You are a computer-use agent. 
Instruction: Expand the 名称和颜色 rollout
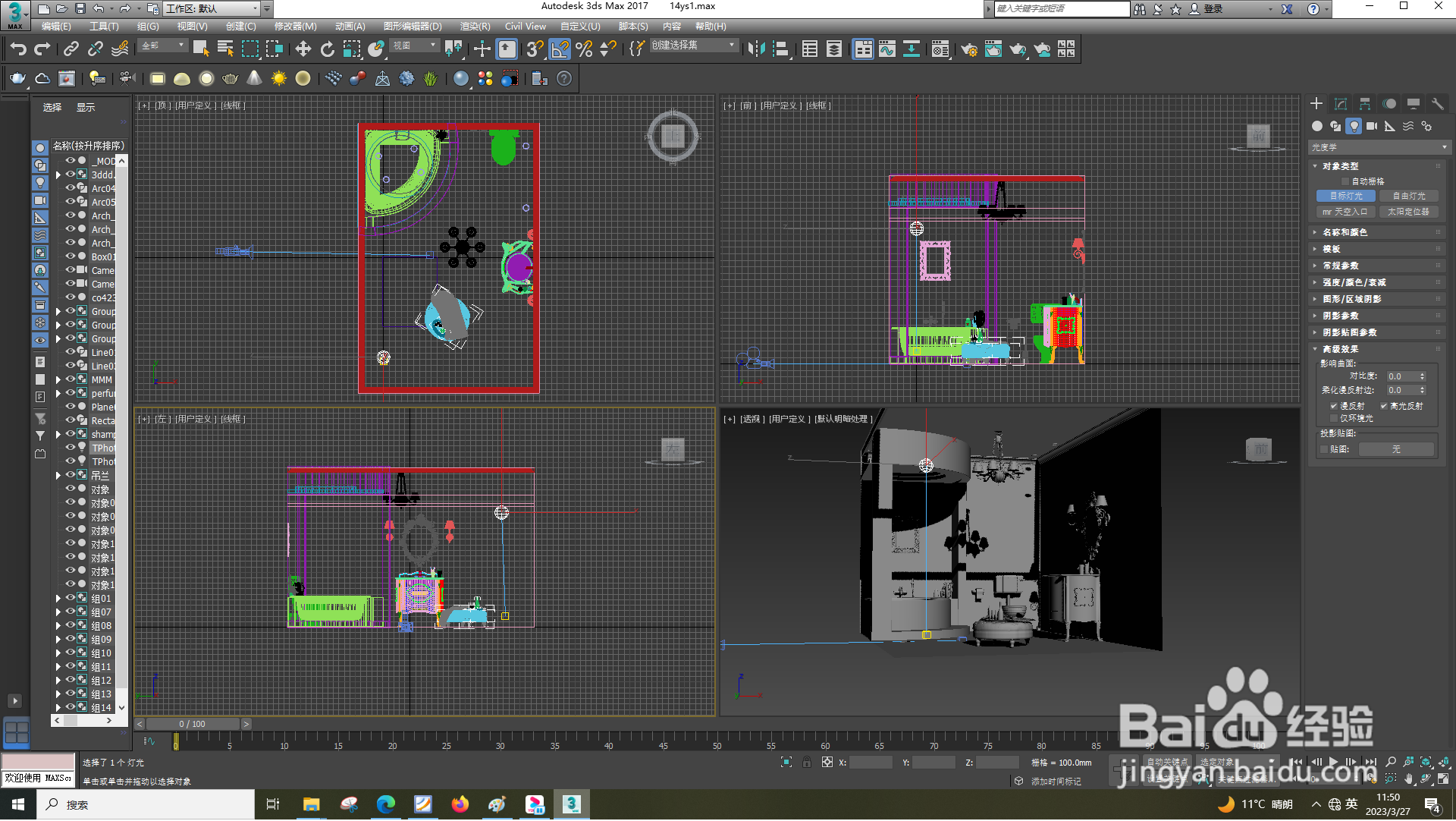point(1345,233)
